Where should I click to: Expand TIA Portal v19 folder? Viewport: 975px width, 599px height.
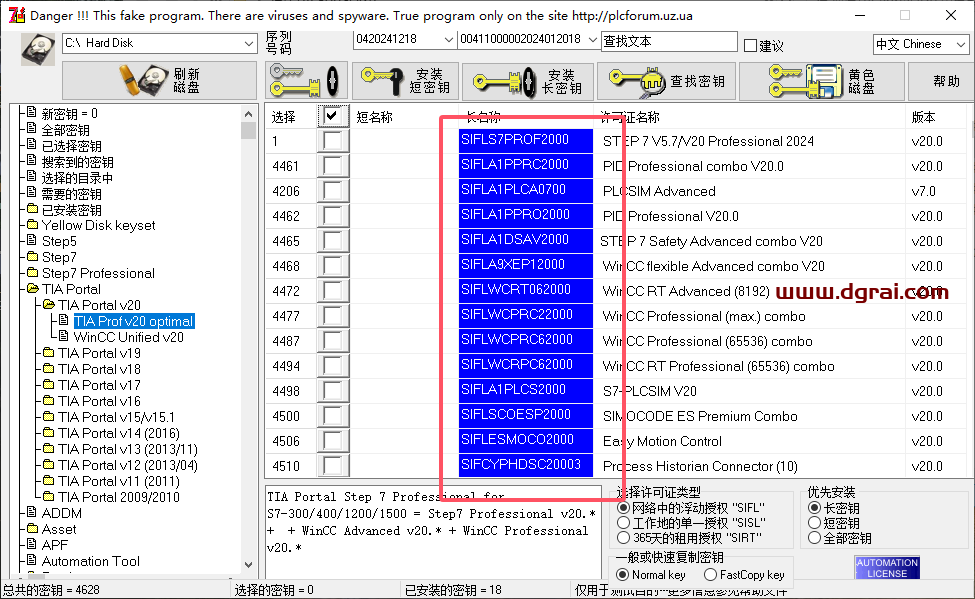[x=99, y=353]
